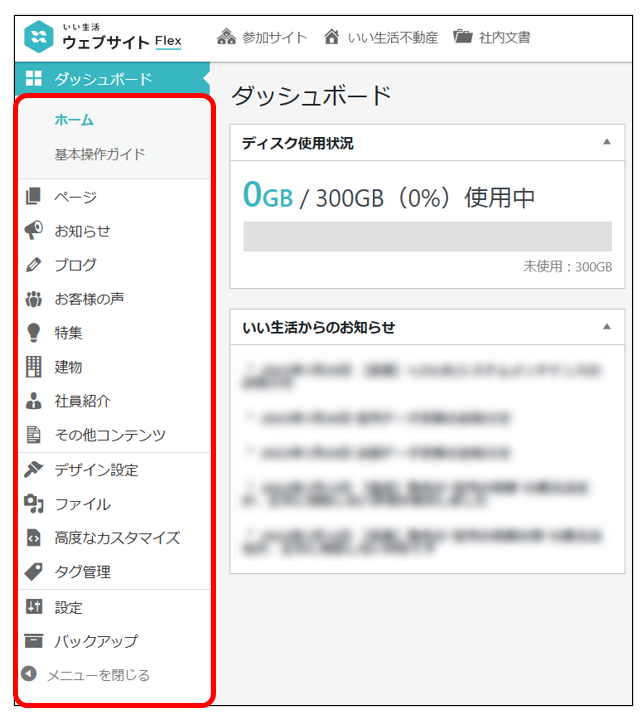Select the ブログ pencil icon

point(33,265)
